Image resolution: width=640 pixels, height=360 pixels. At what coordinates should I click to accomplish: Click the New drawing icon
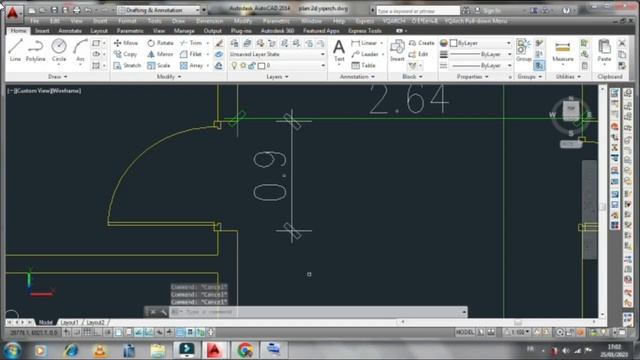(32, 10)
